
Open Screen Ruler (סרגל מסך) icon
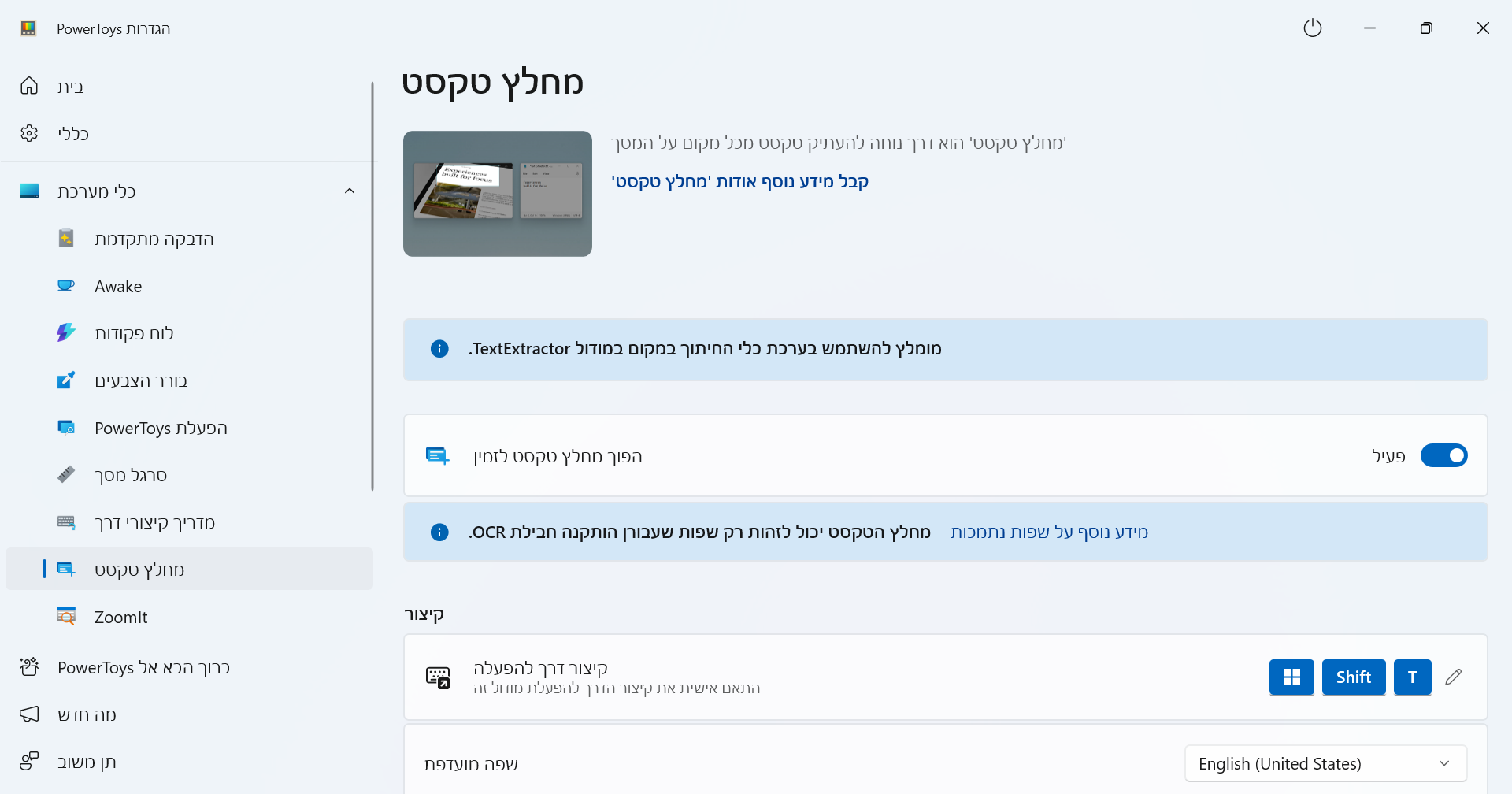click(66, 474)
